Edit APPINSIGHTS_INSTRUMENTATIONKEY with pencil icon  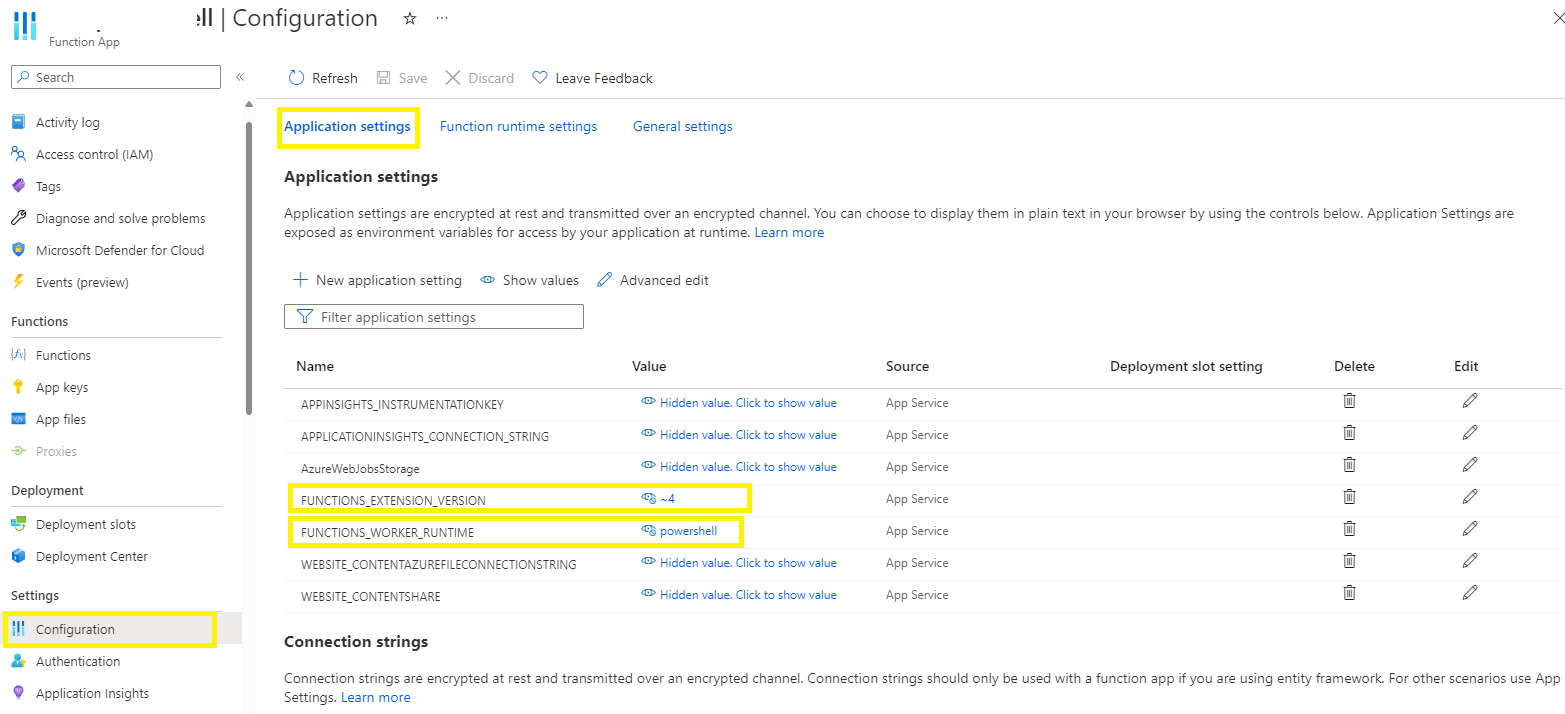[x=1469, y=401]
